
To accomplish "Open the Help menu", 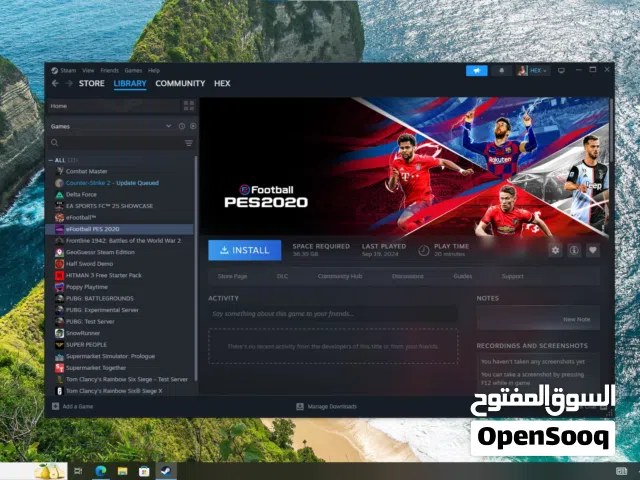I will coord(154,70).
